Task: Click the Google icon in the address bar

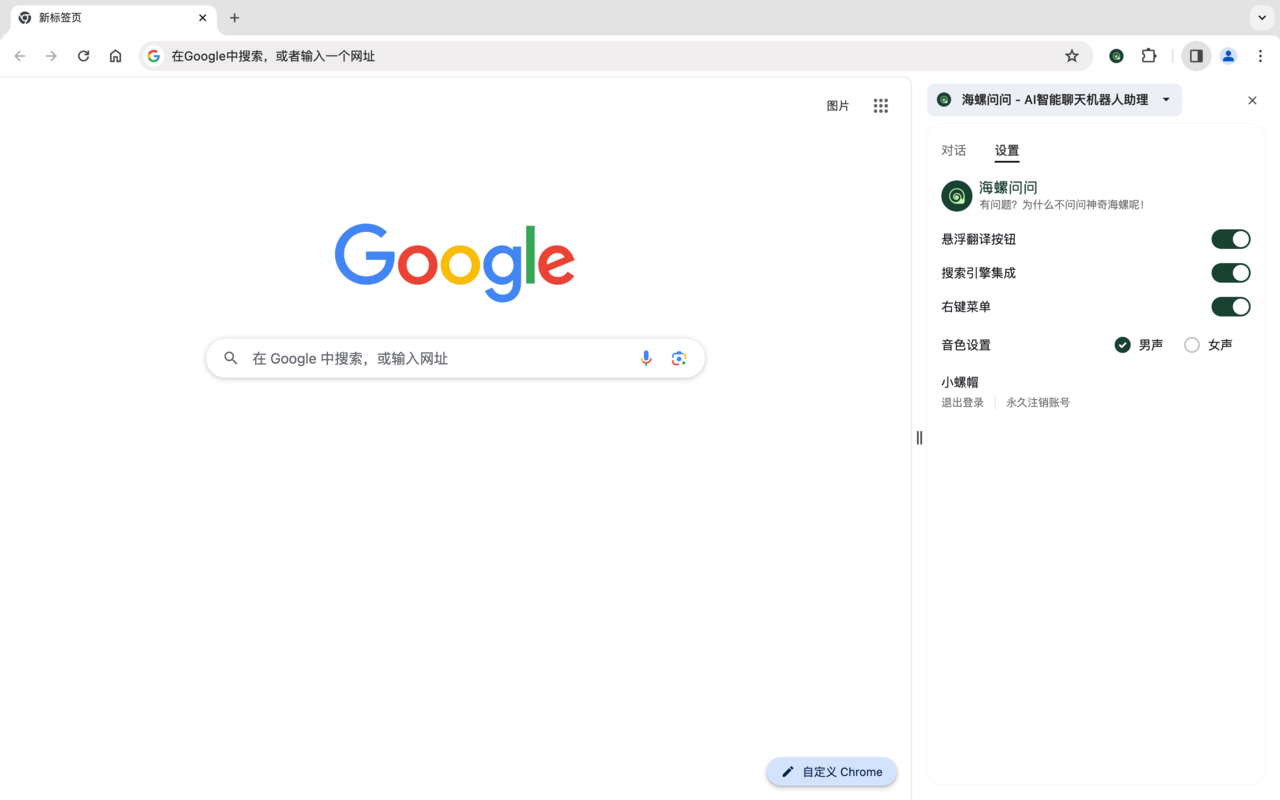Action: [154, 56]
